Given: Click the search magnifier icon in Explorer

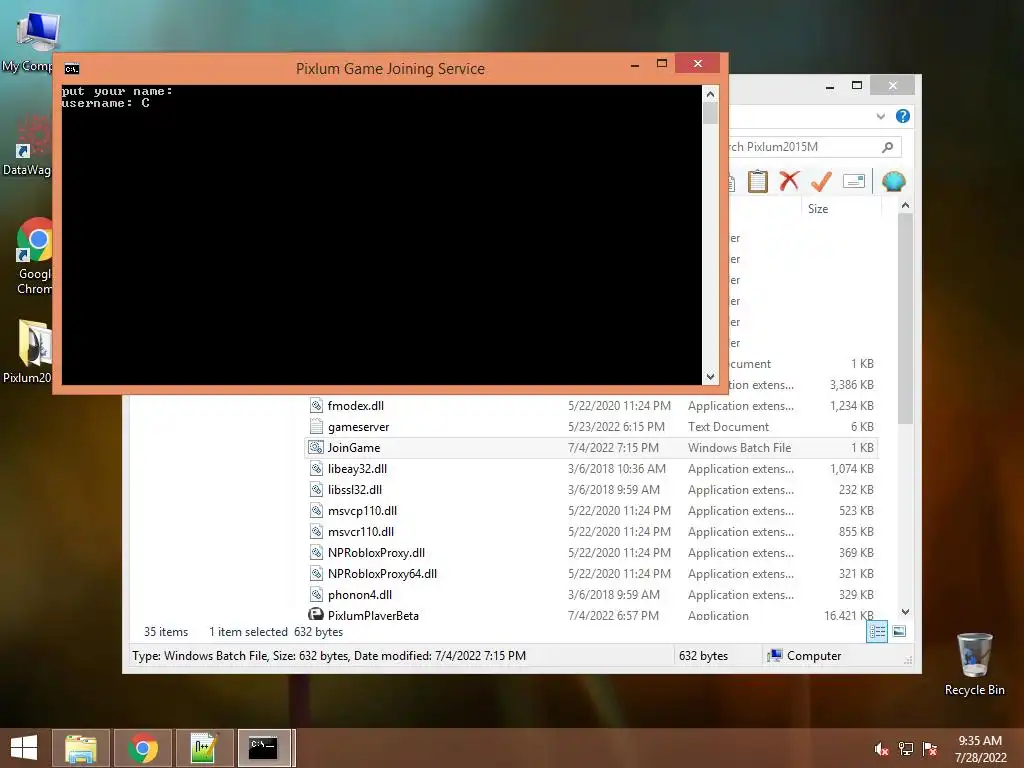Looking at the screenshot, I should (888, 147).
